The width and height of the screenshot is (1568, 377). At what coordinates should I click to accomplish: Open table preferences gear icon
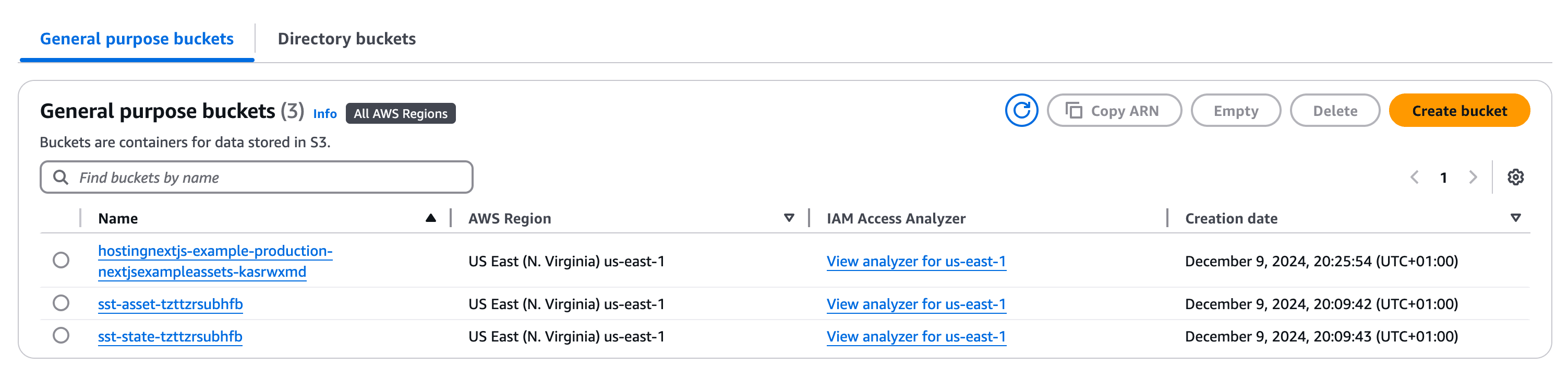pyautogui.click(x=1515, y=177)
